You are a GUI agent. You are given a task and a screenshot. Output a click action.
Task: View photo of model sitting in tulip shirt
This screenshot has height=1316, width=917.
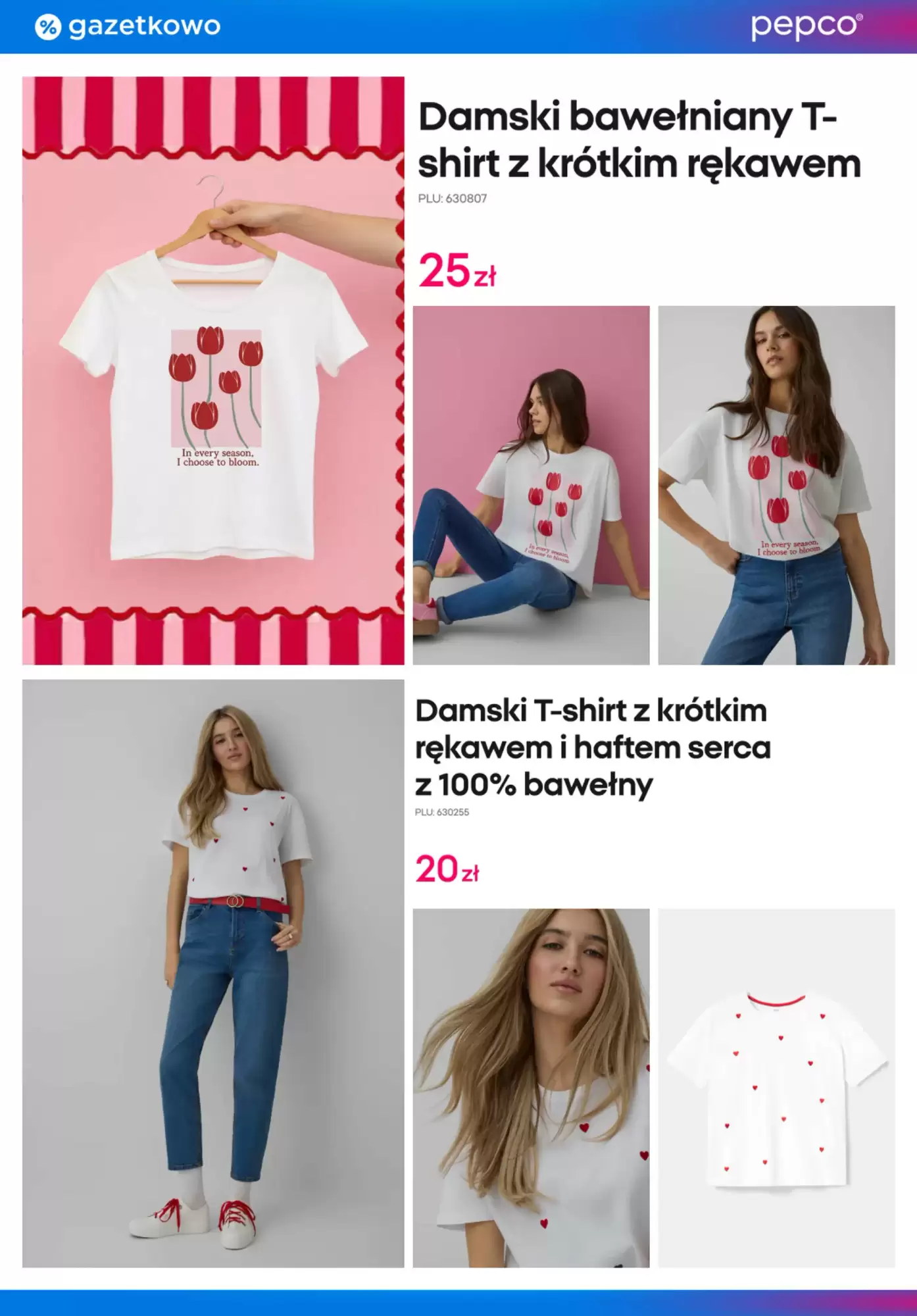[x=531, y=485]
